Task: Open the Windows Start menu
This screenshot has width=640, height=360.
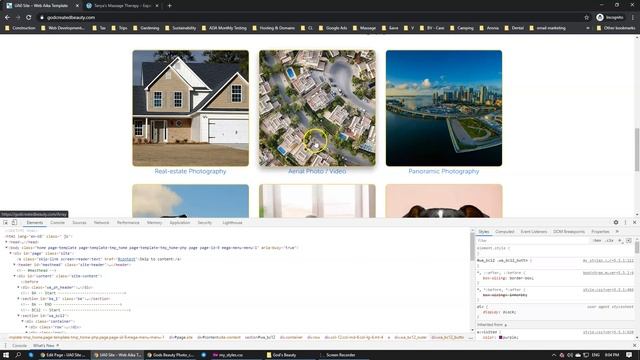Action: [6, 355]
